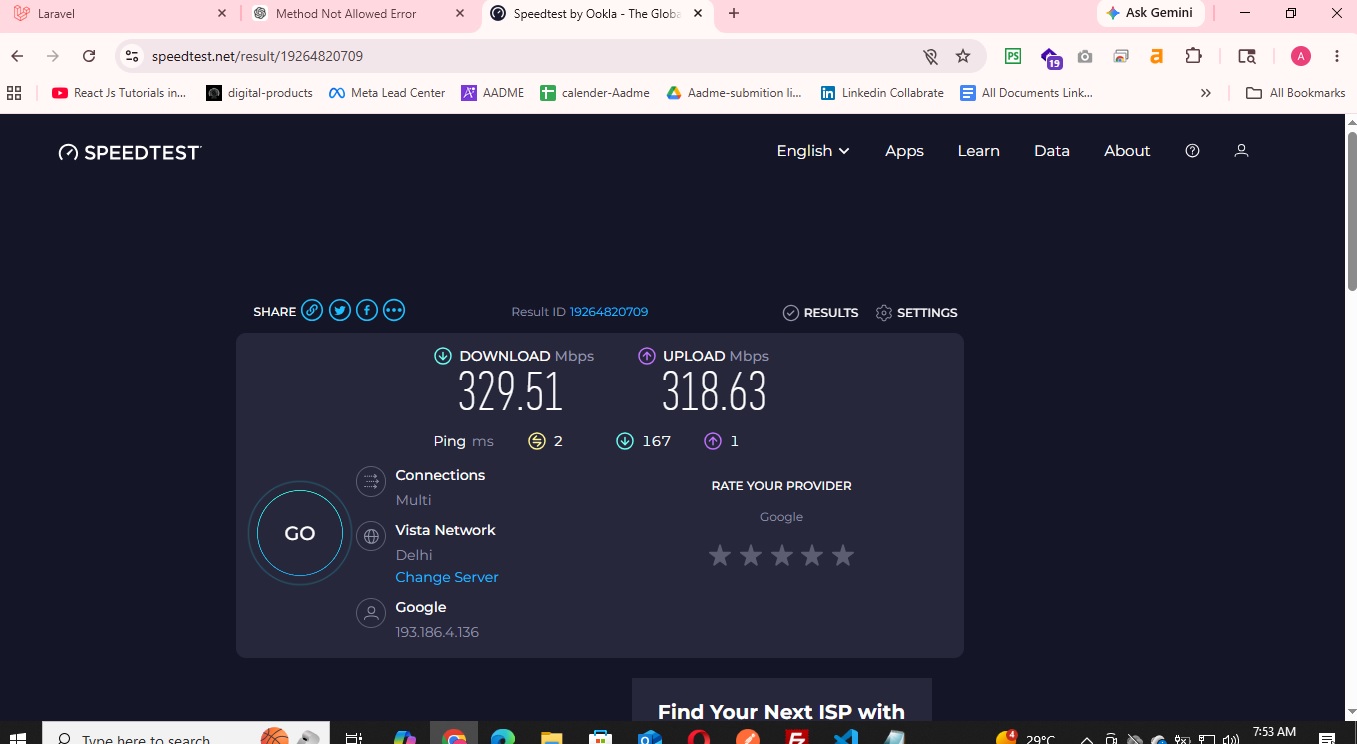Bookmark this page with the star icon
This screenshot has height=744, width=1357.
pos(963,56)
